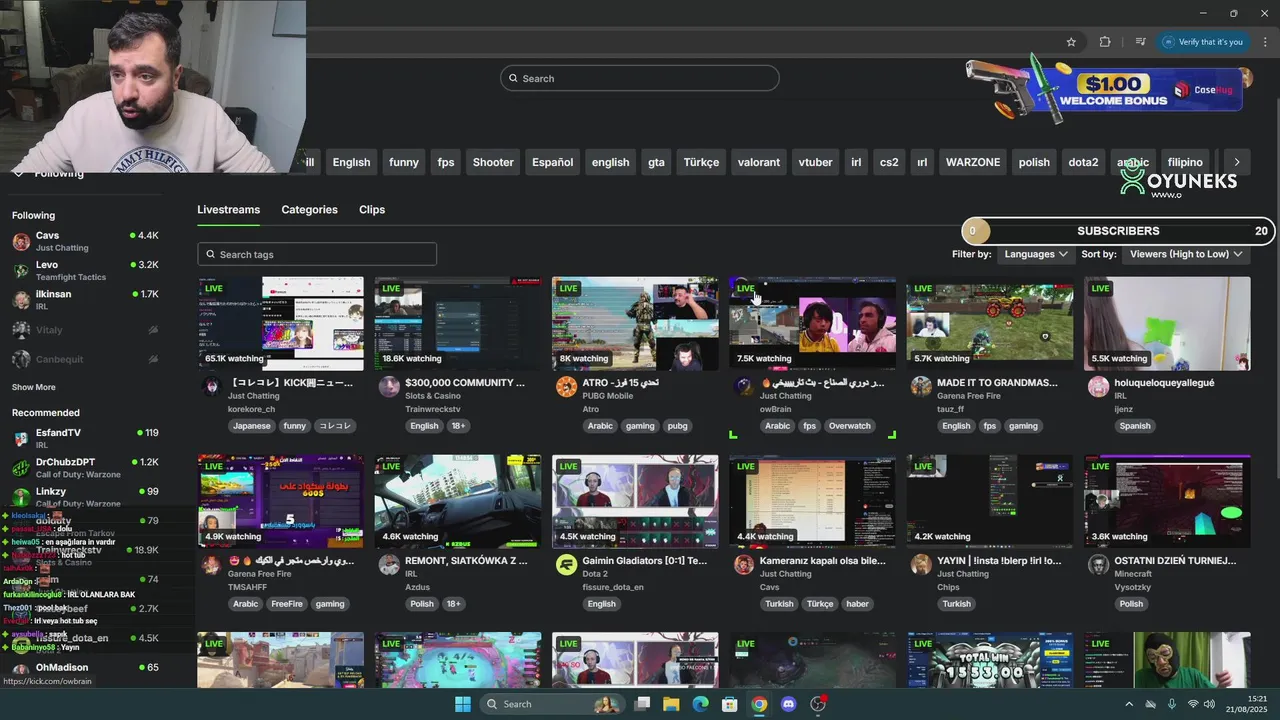Open Chips channel avatar
The width and height of the screenshot is (1280, 720).
click(x=921, y=565)
